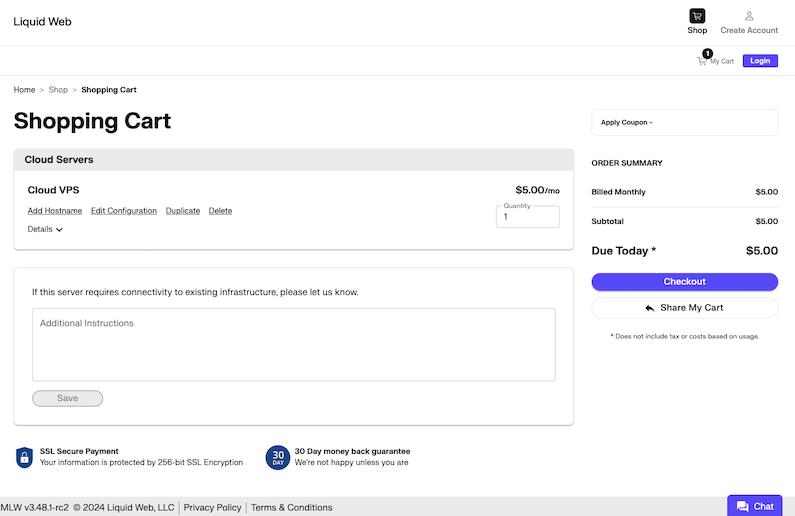Click the SSL Secure Payment shield icon
The width and height of the screenshot is (795, 516).
point(24,457)
